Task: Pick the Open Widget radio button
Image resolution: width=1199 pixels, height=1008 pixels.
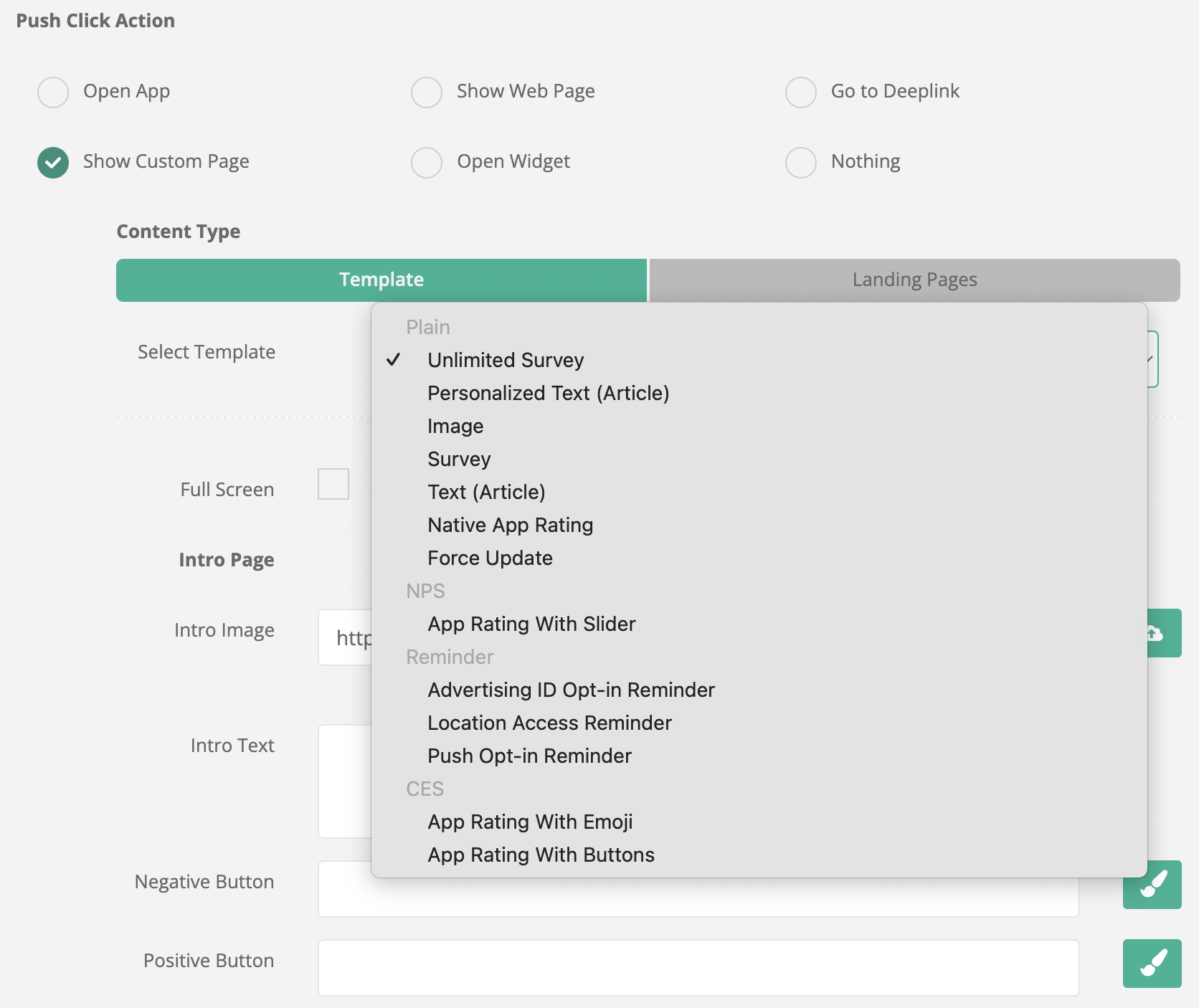Action: click(427, 163)
